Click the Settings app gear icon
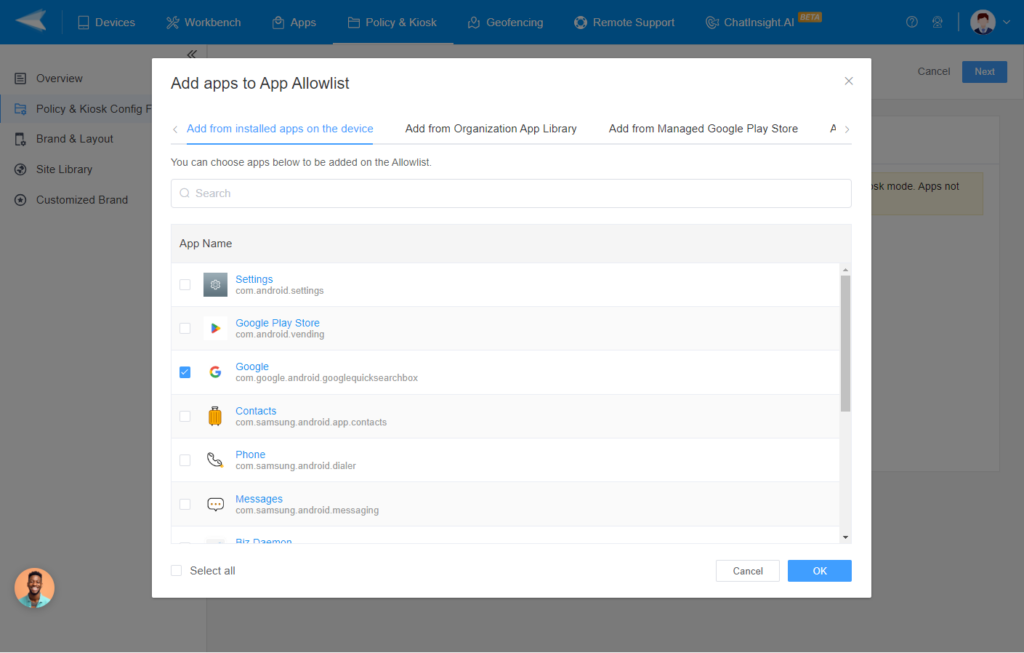The image size is (1024, 653). coord(215,285)
